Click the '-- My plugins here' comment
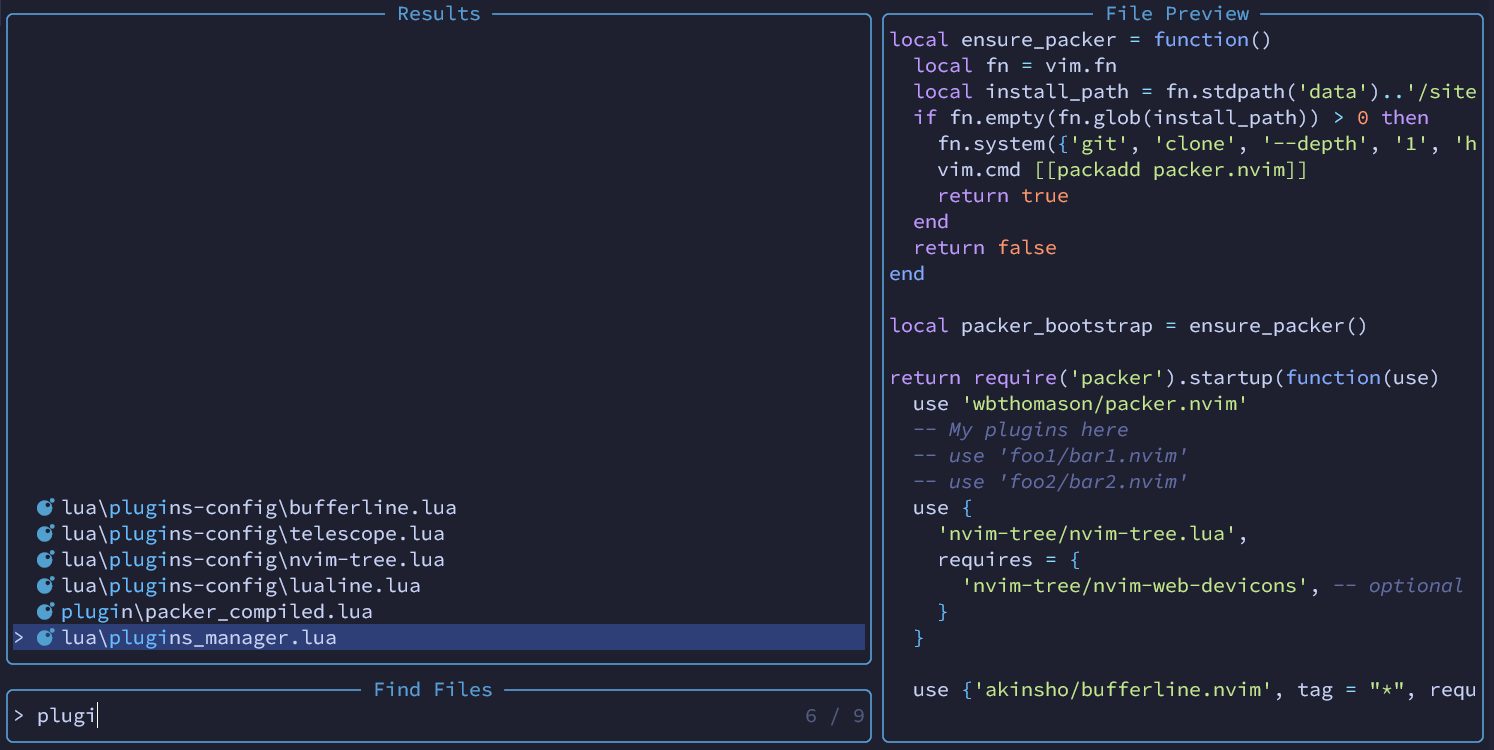The width and height of the screenshot is (1494, 750). 1021,430
